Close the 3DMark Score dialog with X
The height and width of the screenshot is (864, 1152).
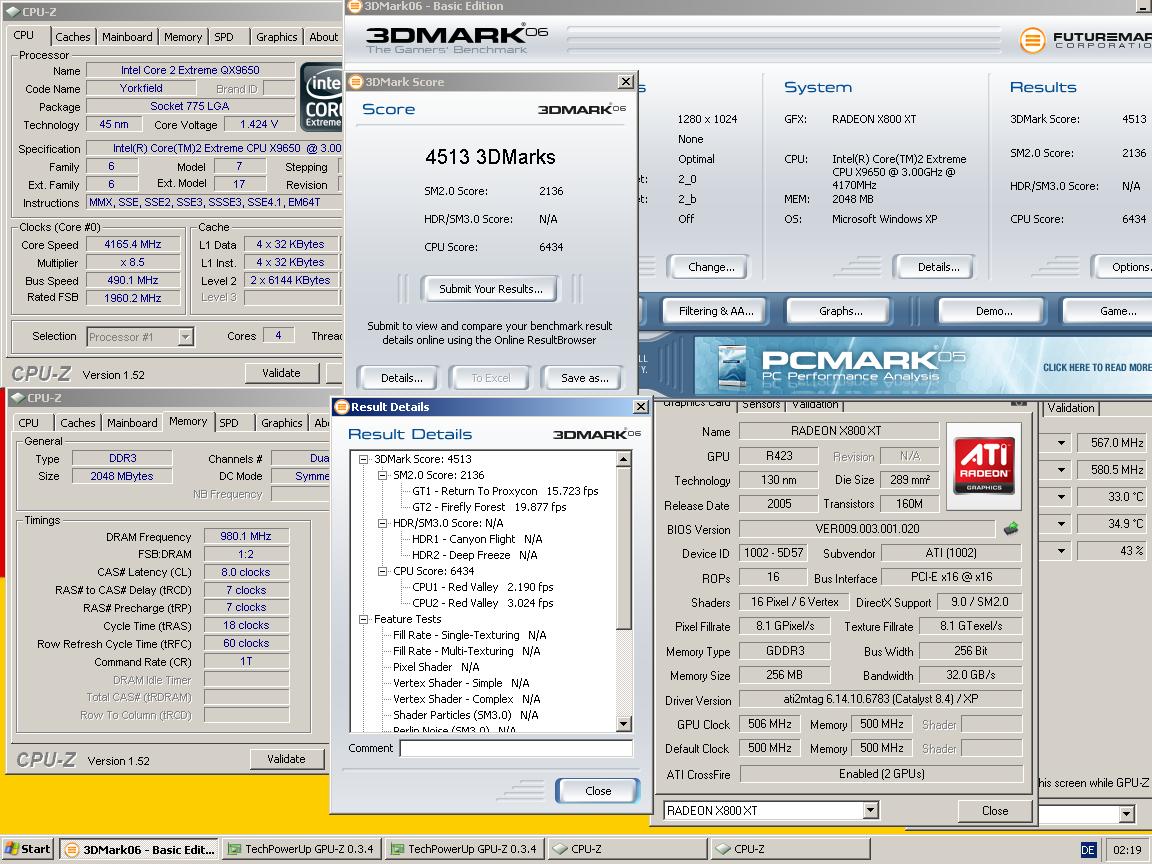pyautogui.click(x=625, y=82)
